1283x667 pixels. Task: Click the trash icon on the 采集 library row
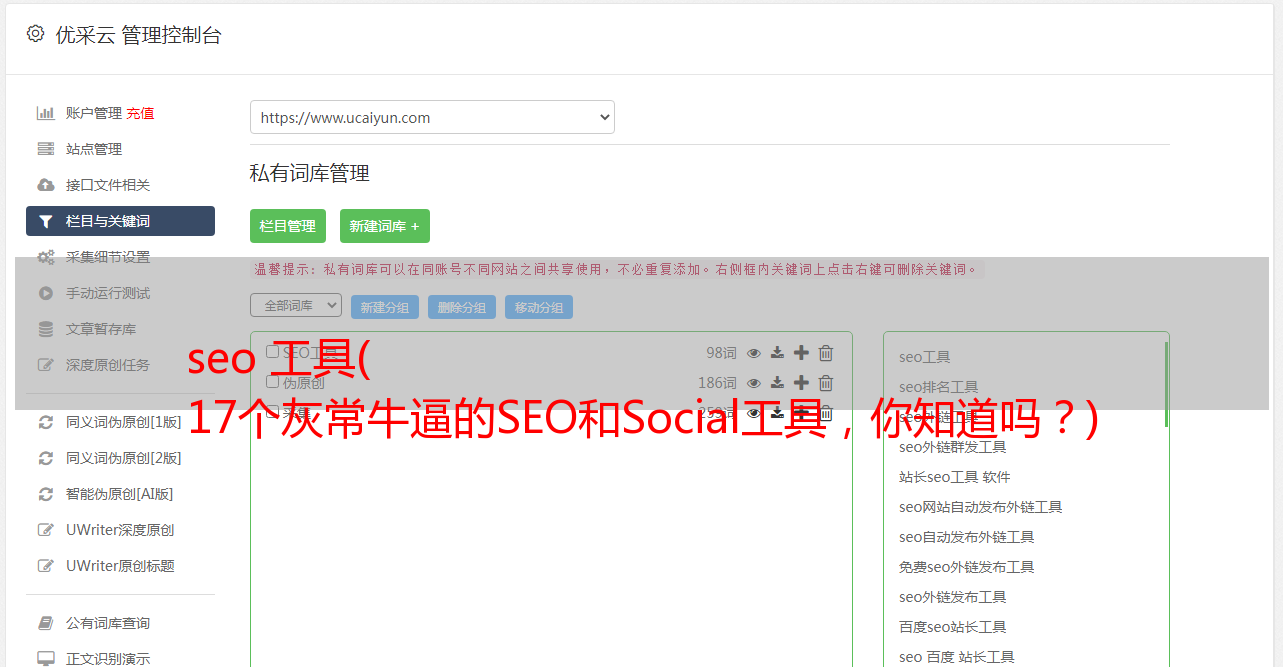[x=826, y=413]
